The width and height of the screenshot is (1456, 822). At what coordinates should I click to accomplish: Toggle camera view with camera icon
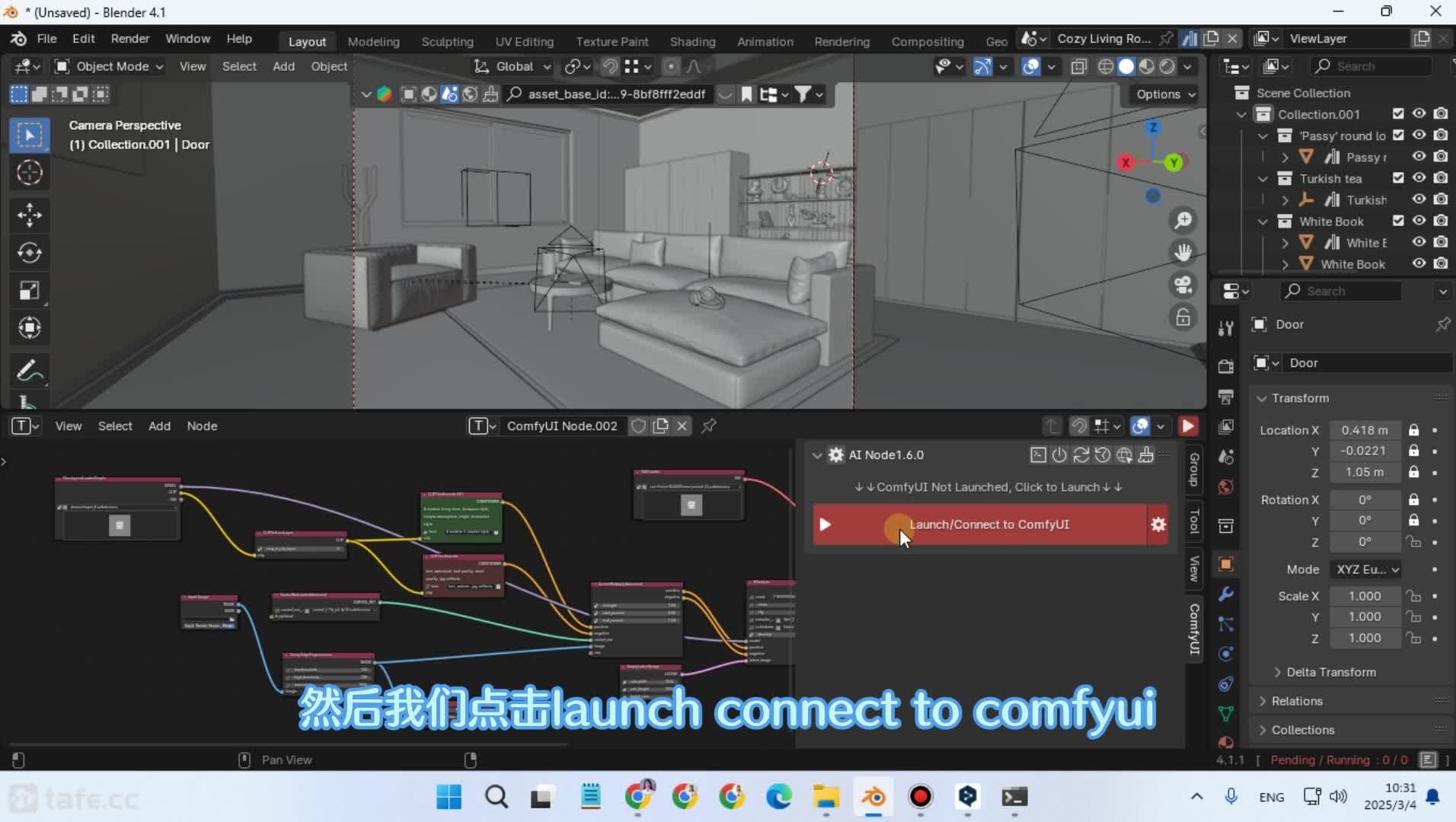1183,285
